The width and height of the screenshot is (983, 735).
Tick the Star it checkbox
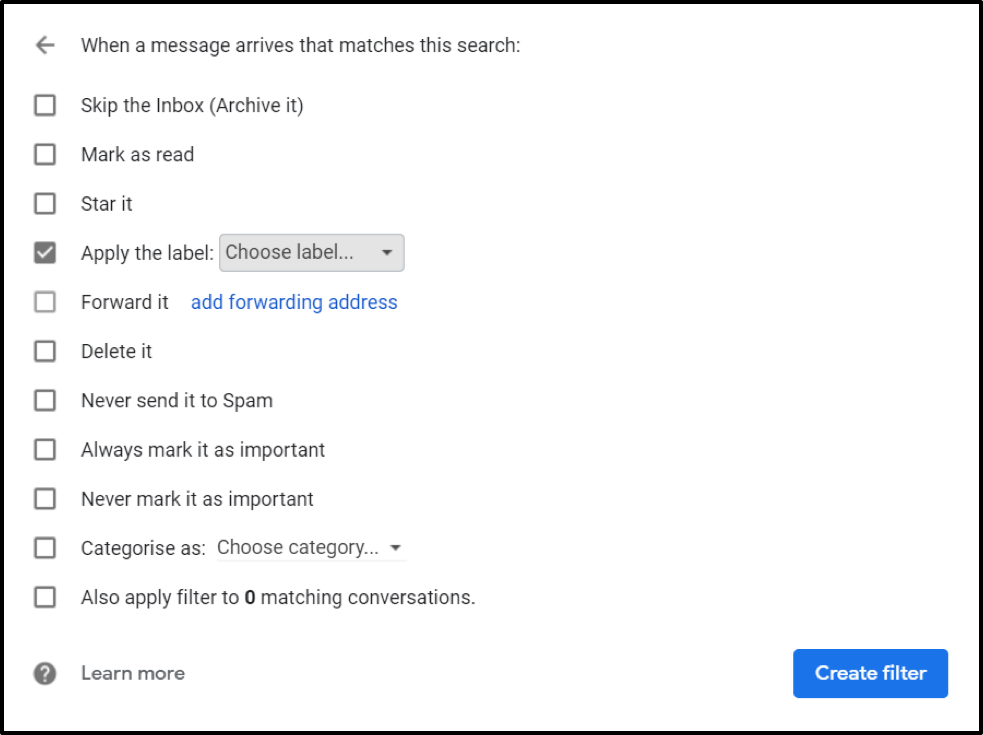tap(45, 204)
